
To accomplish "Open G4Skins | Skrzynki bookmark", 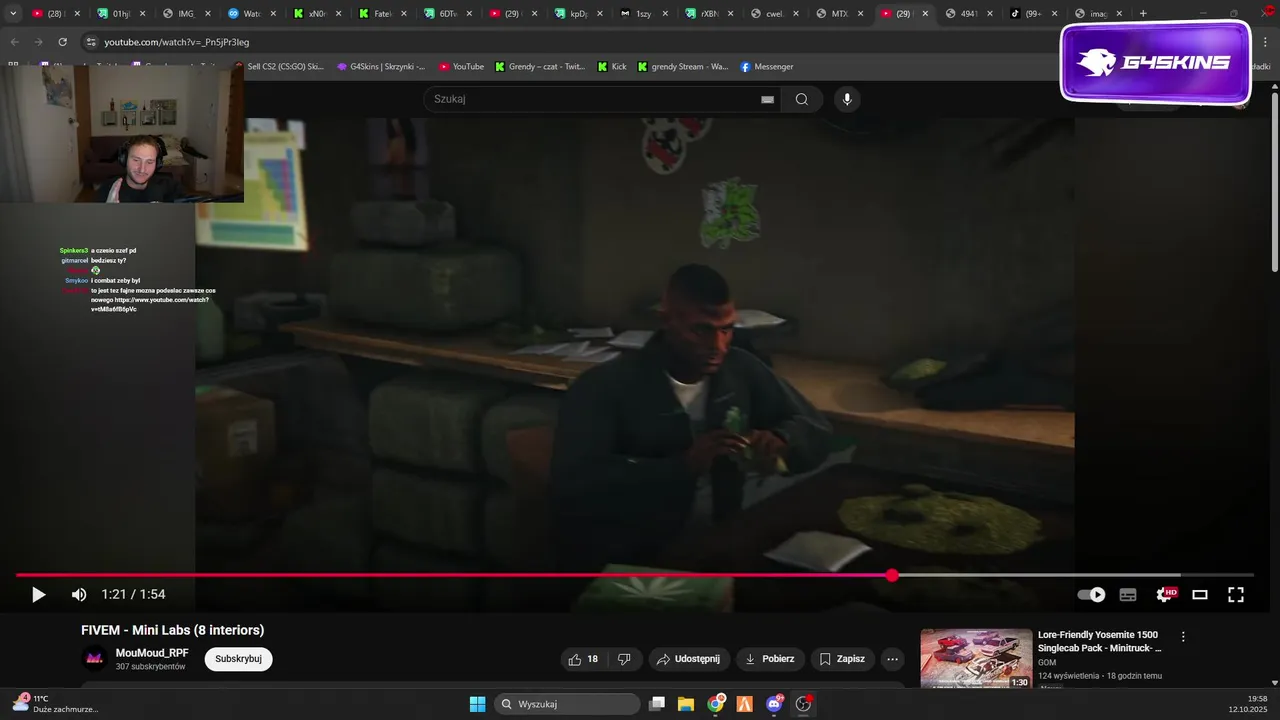I will click(381, 67).
